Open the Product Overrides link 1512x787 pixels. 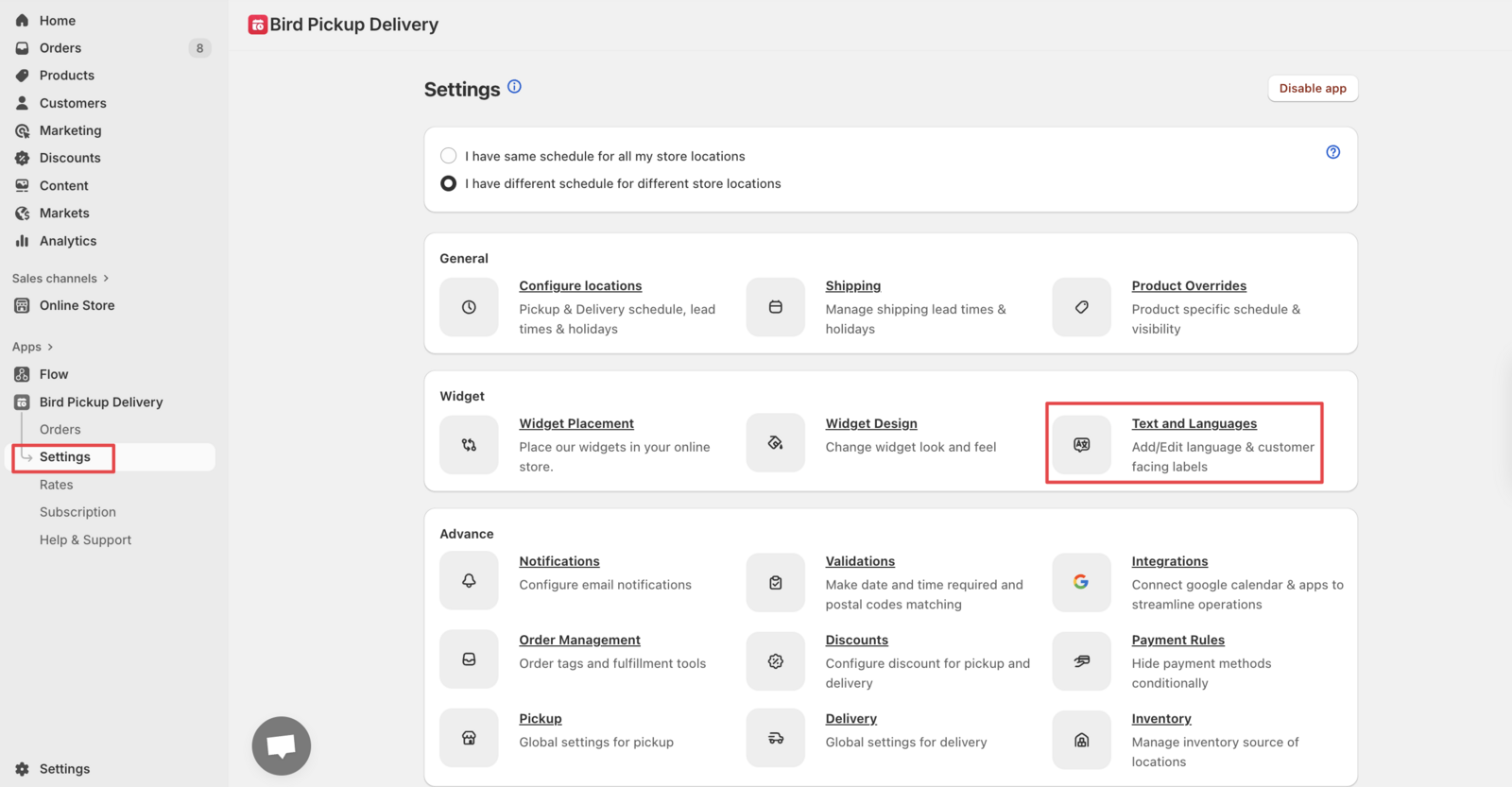(1189, 285)
